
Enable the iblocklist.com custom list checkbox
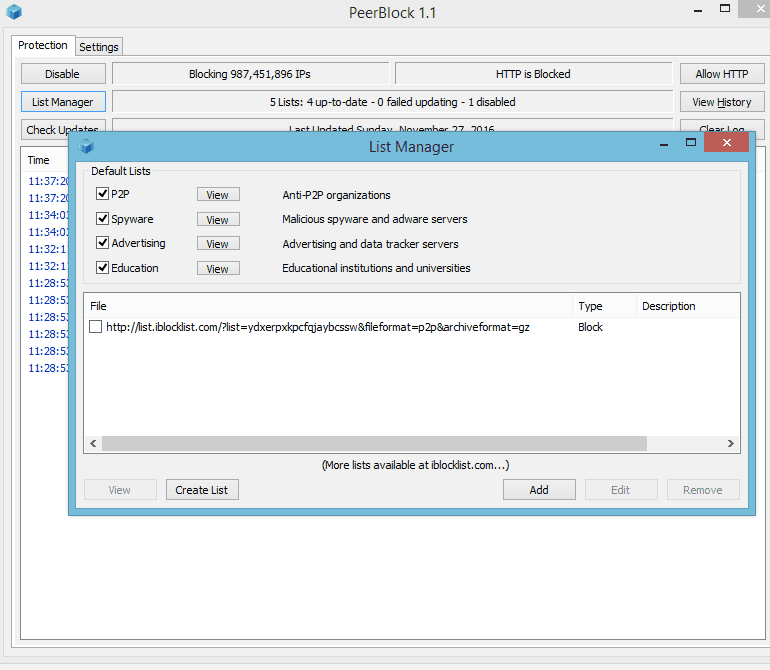(x=95, y=327)
